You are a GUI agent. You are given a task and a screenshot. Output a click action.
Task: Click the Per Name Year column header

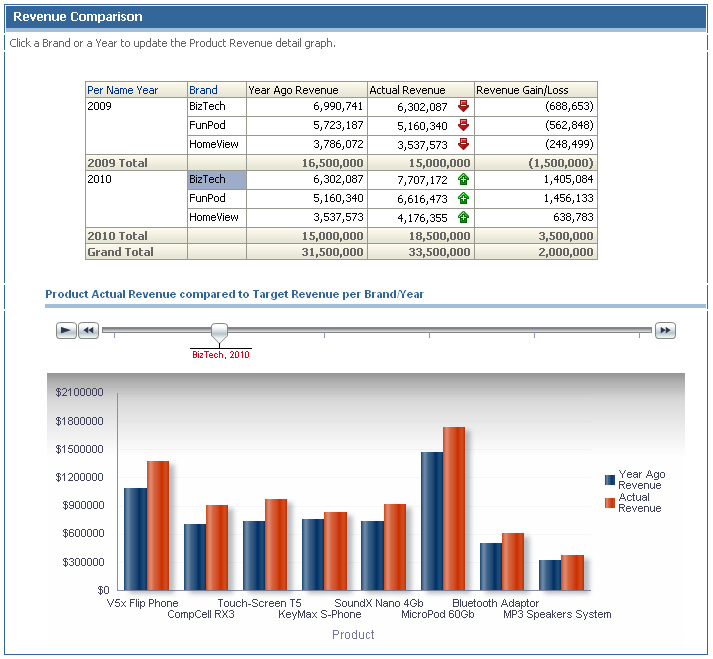pos(122,90)
